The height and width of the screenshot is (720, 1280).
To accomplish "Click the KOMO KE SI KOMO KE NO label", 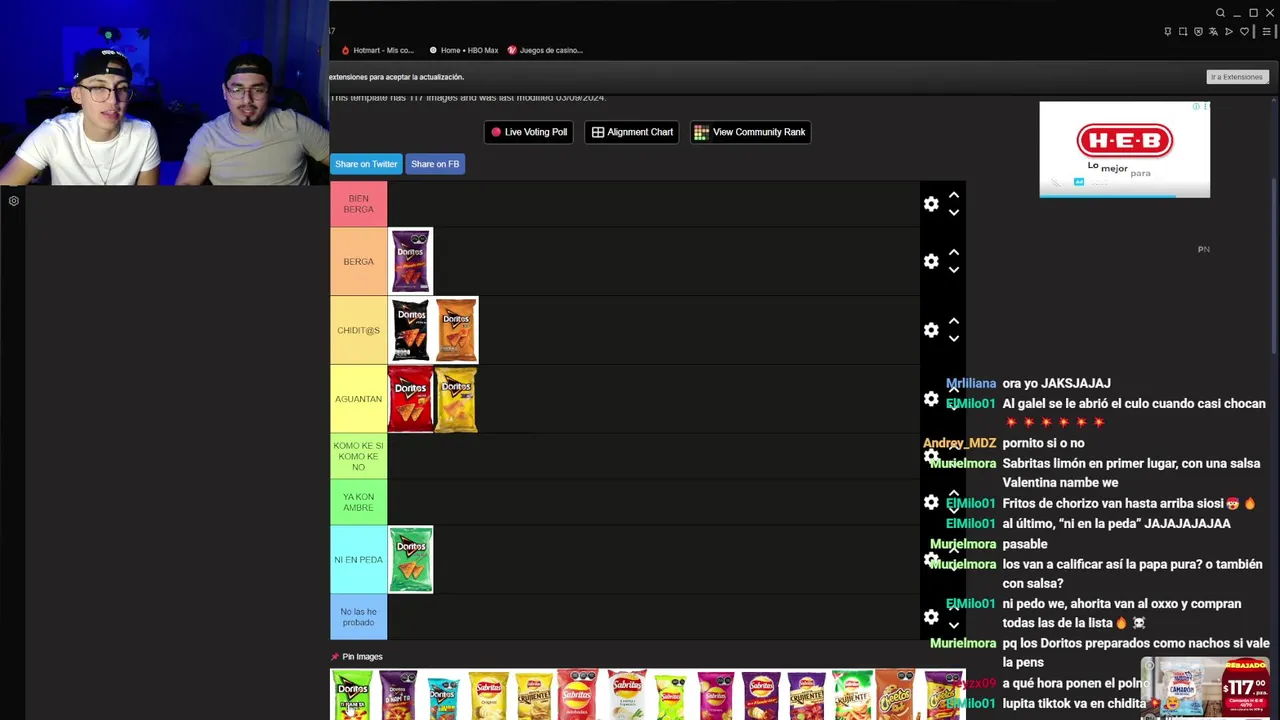I will (x=358, y=456).
